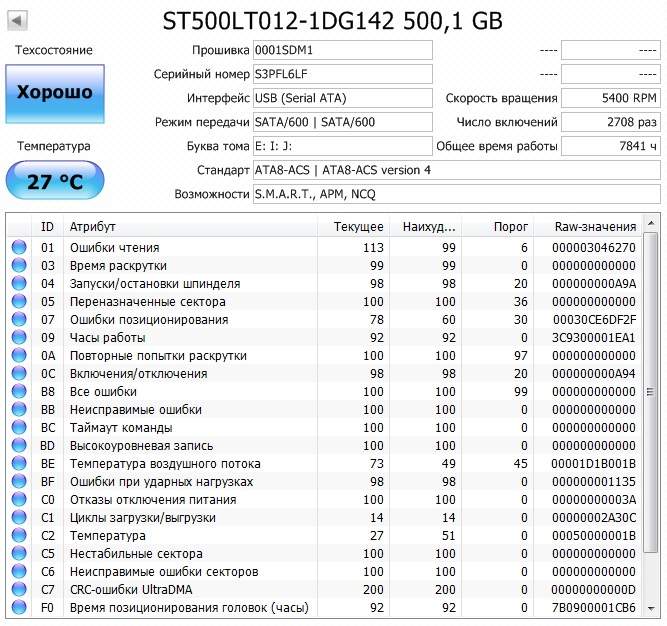Click the 27 °C temperature indicator
The image size is (667, 626).
(55, 180)
